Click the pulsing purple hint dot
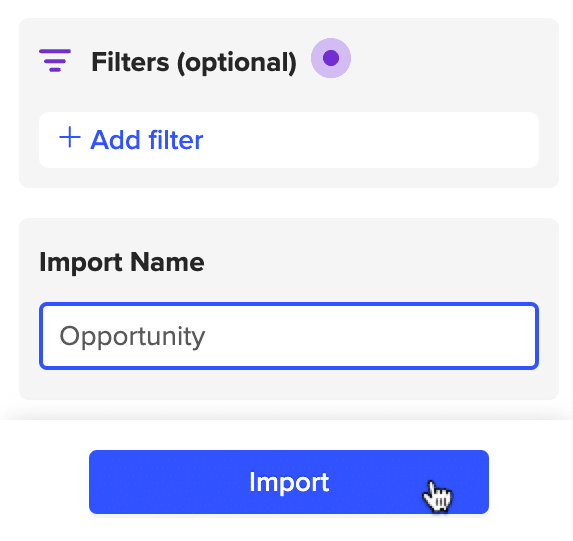Viewport: 573px width, 541px height. tap(331, 58)
